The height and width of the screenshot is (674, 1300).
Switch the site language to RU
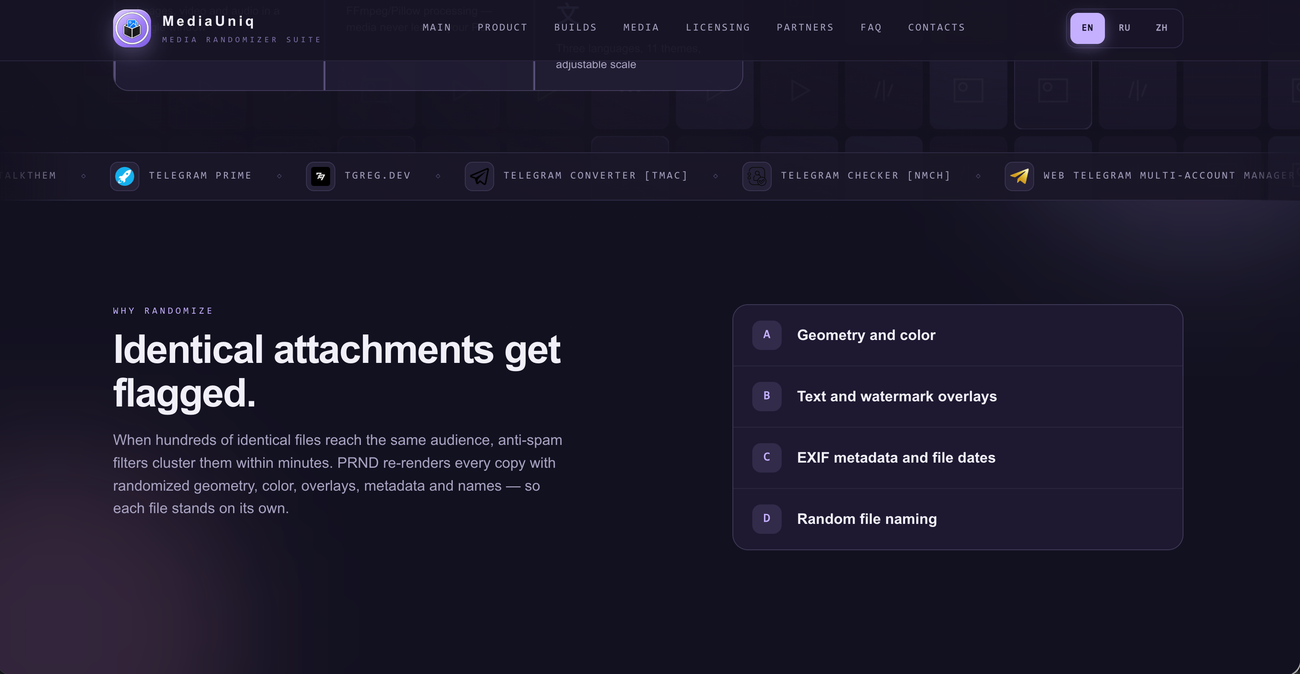[x=1125, y=28]
